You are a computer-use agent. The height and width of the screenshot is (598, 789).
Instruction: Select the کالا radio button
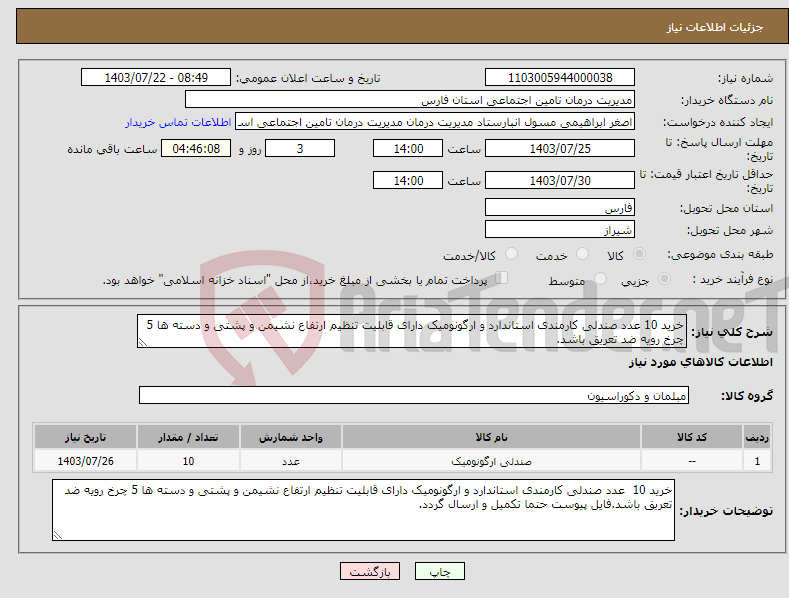coord(639,254)
